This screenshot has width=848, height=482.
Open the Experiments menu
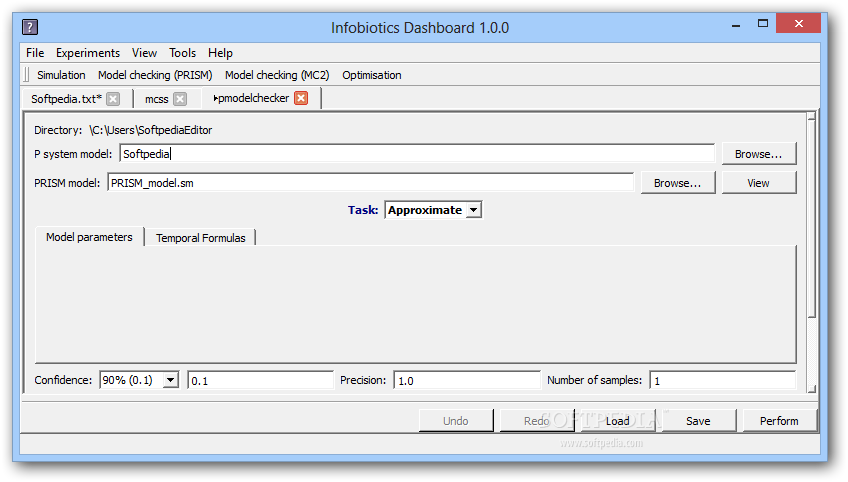tap(88, 53)
